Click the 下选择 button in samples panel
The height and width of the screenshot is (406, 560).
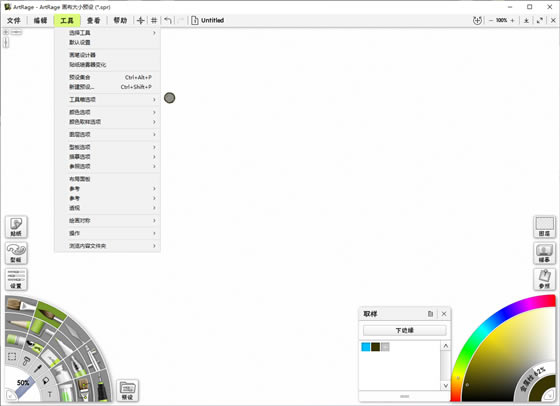[405, 330]
